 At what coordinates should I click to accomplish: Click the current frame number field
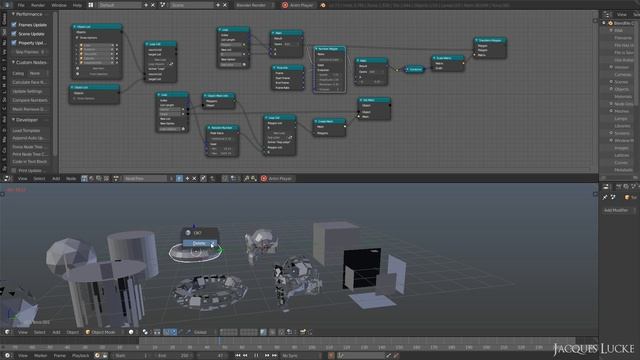[213, 356]
